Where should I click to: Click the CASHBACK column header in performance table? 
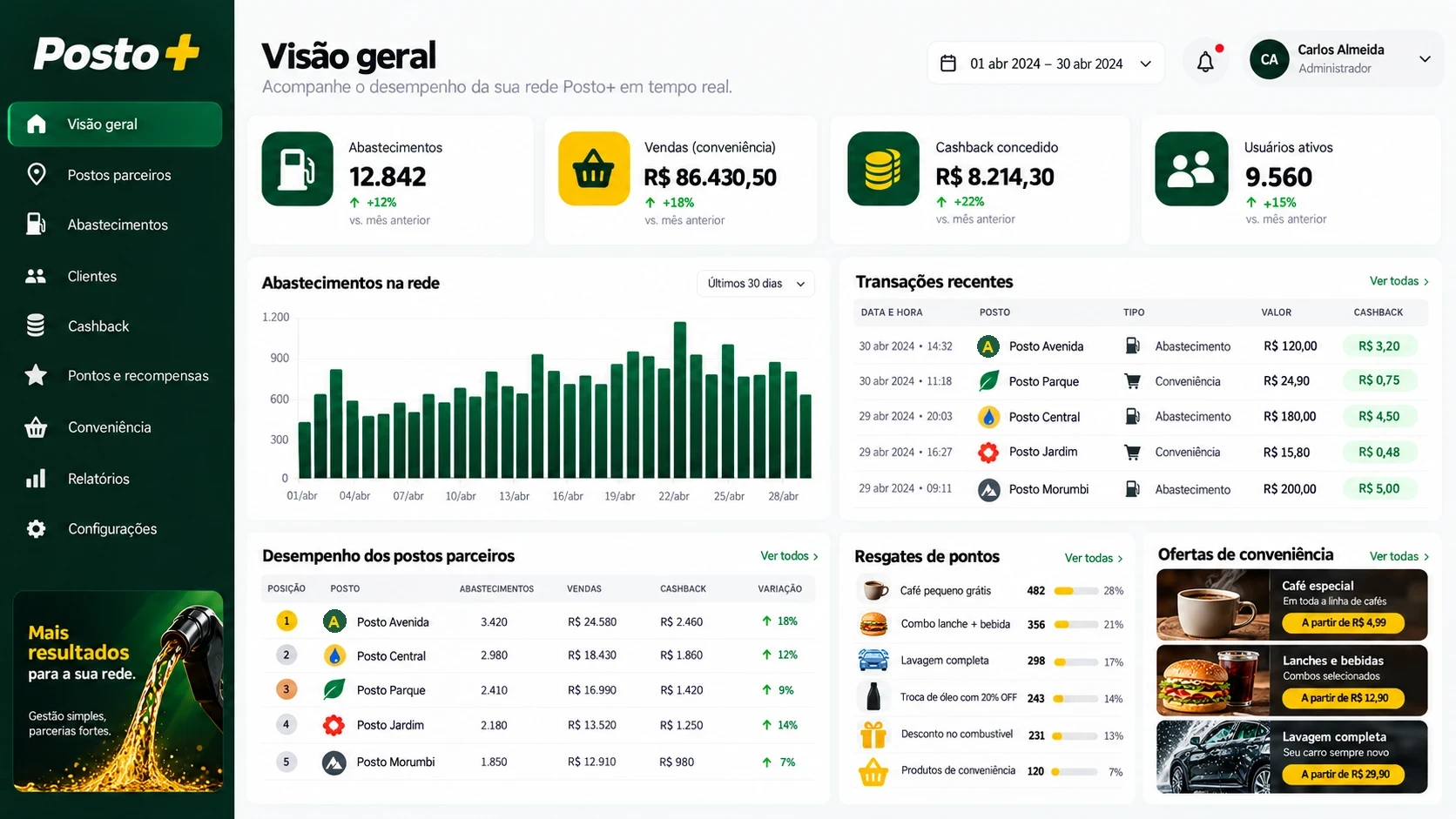pos(683,589)
